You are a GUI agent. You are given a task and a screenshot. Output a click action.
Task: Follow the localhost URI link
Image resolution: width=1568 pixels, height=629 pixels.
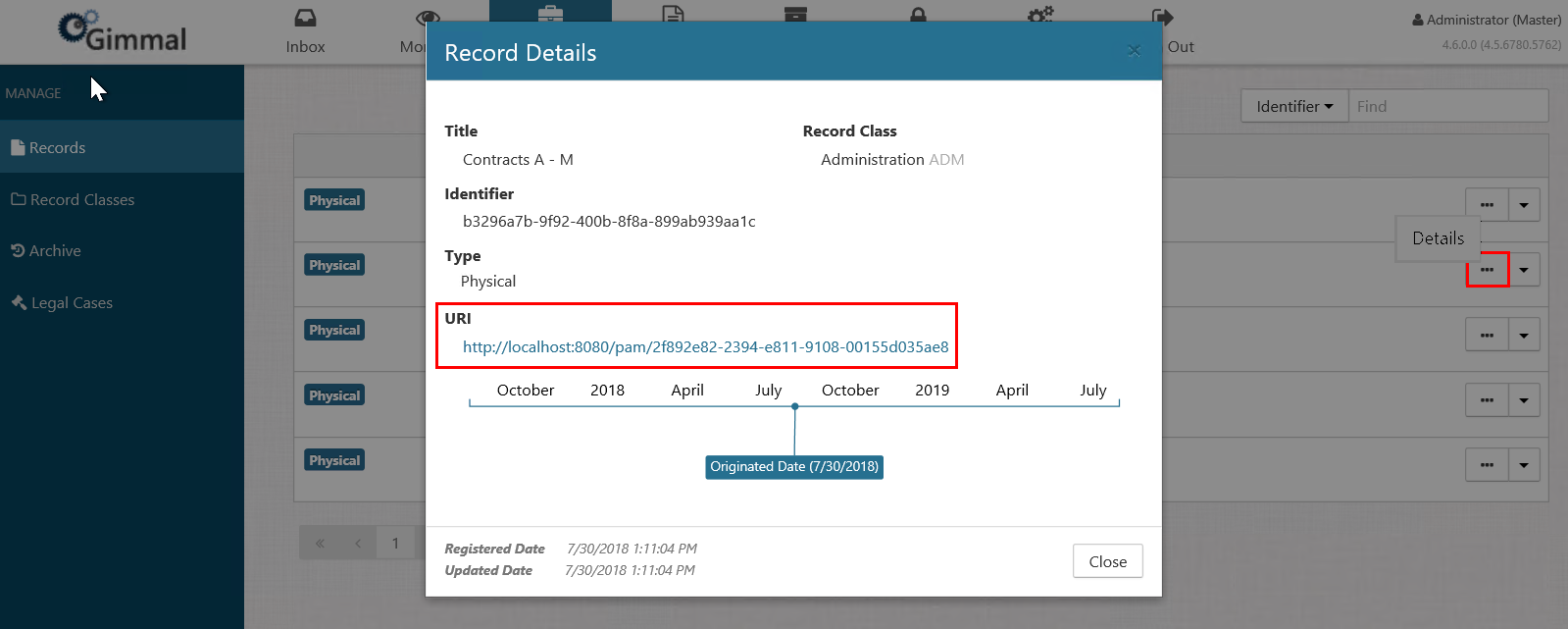(x=705, y=347)
